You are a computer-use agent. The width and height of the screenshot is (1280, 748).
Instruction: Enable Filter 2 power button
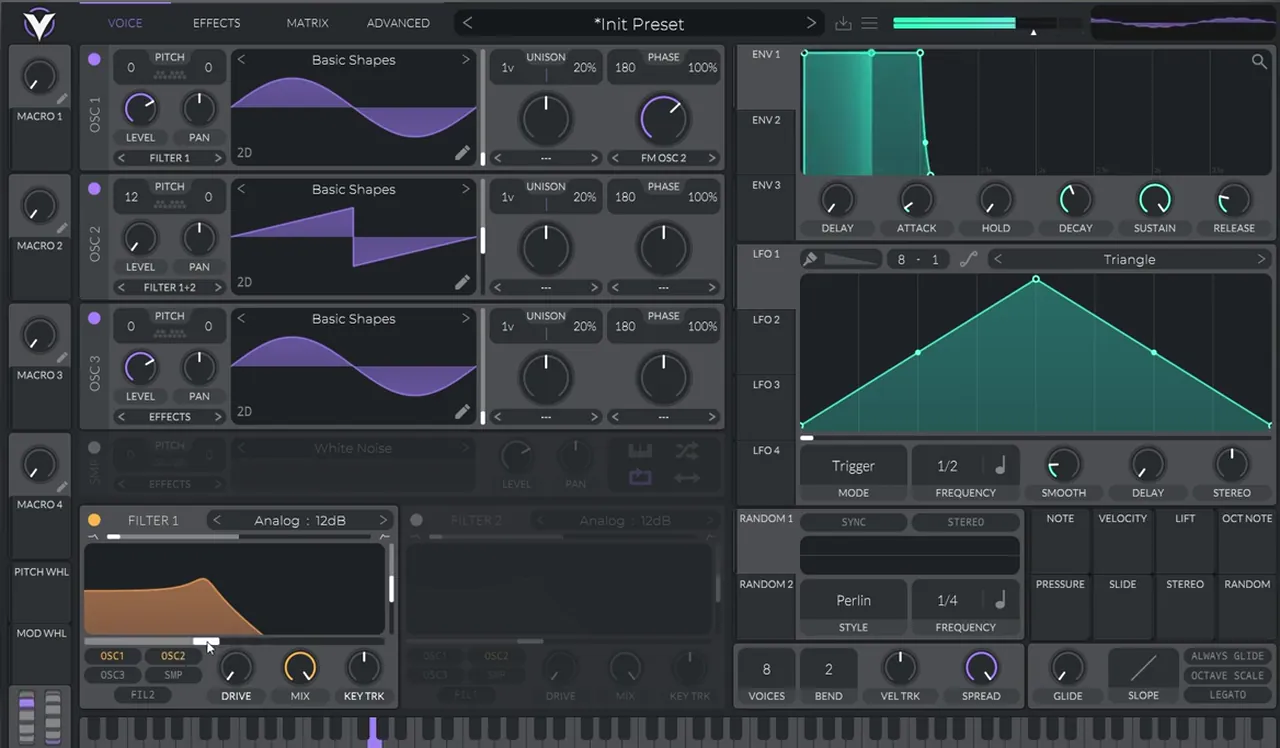coord(416,520)
